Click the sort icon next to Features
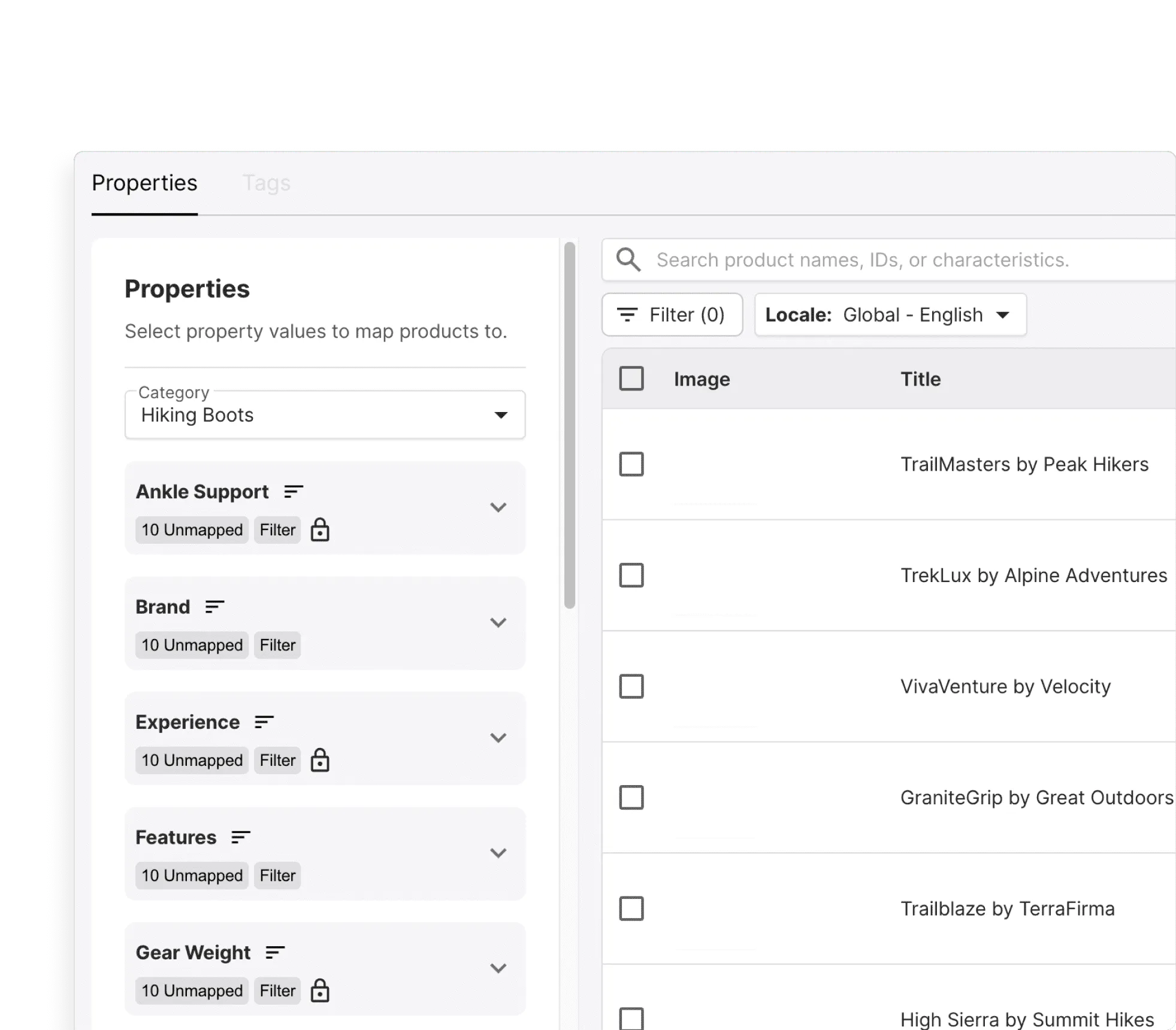Screen dimensions: 1176x1030 point(241,838)
